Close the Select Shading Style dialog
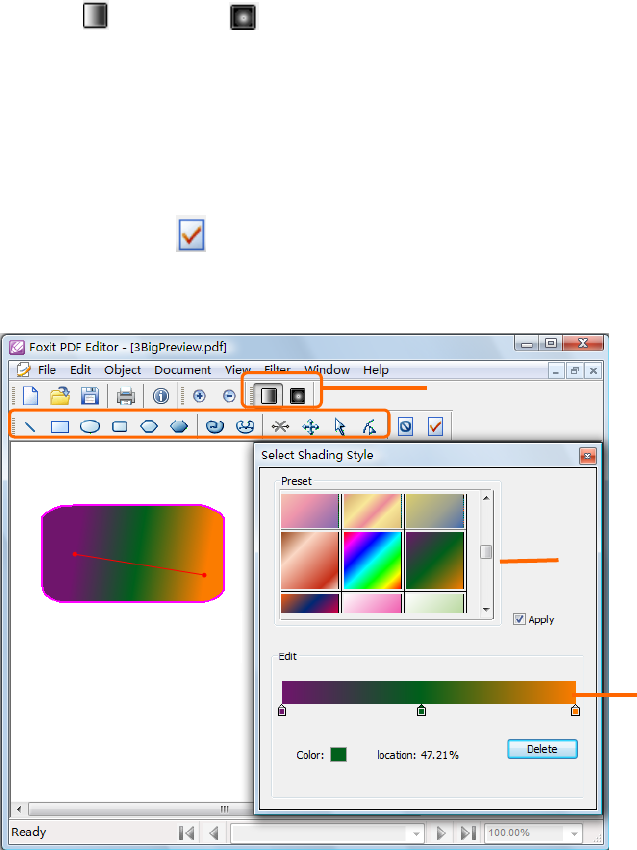The height and width of the screenshot is (850, 637). (x=587, y=456)
